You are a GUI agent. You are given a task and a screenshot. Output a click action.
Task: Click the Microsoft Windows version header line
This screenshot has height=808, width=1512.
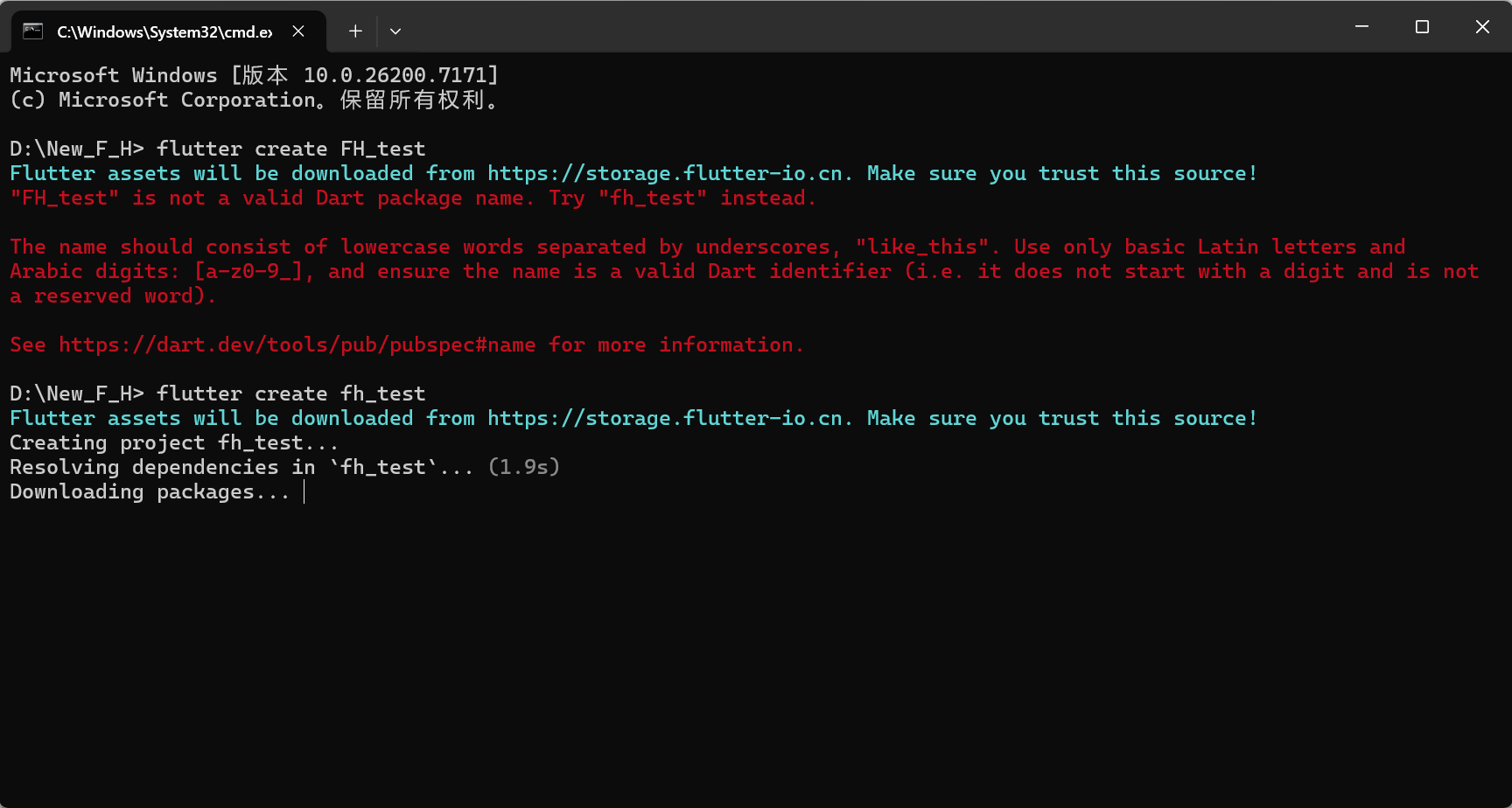tap(254, 75)
